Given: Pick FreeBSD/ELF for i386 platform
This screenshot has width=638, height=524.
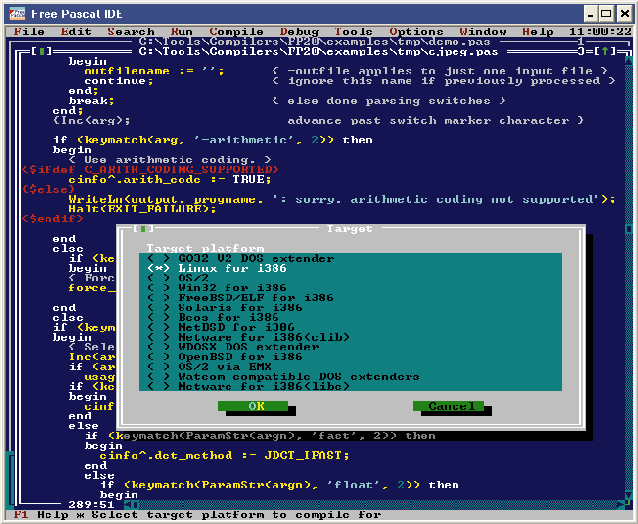Looking at the screenshot, I should tap(159, 298).
